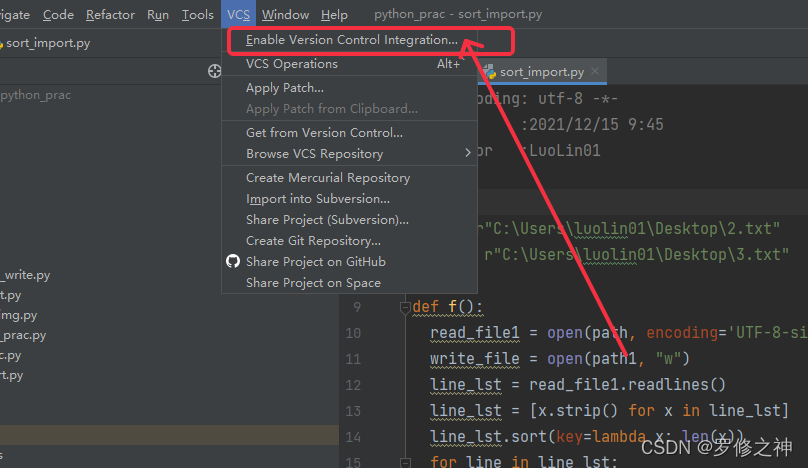Screen dimensions: 808x468
Task: Close the sort_import.py editor tab
Action: pos(595,71)
